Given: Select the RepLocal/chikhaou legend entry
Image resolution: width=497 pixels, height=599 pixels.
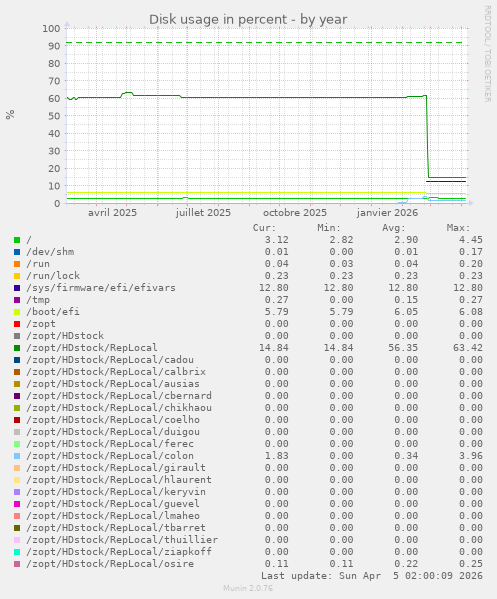Looking at the screenshot, I should tap(119, 408).
